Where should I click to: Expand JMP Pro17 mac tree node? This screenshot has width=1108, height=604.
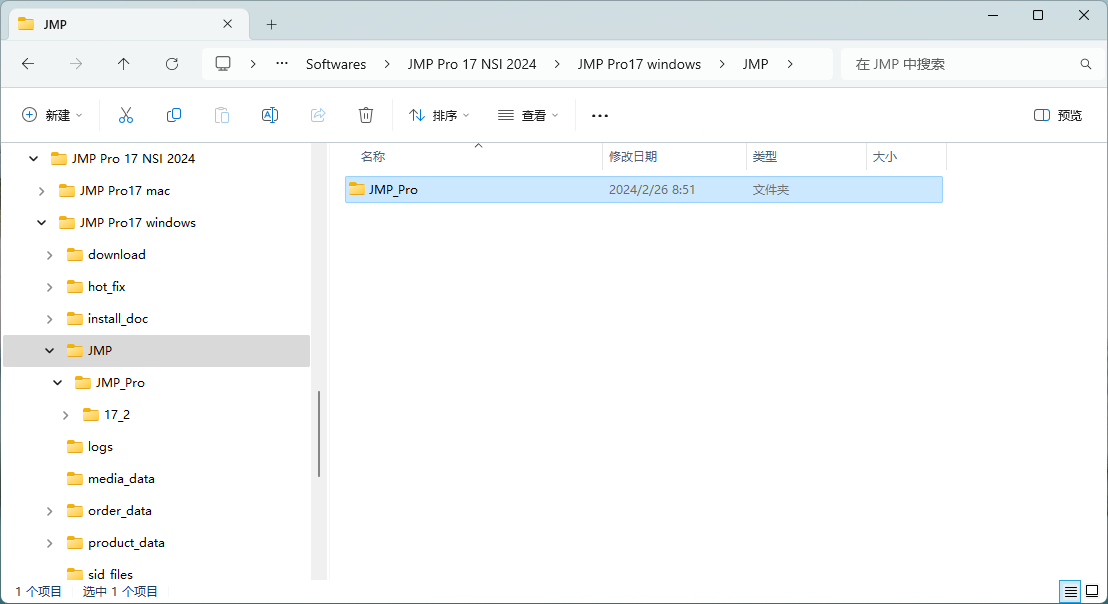[x=42, y=191]
